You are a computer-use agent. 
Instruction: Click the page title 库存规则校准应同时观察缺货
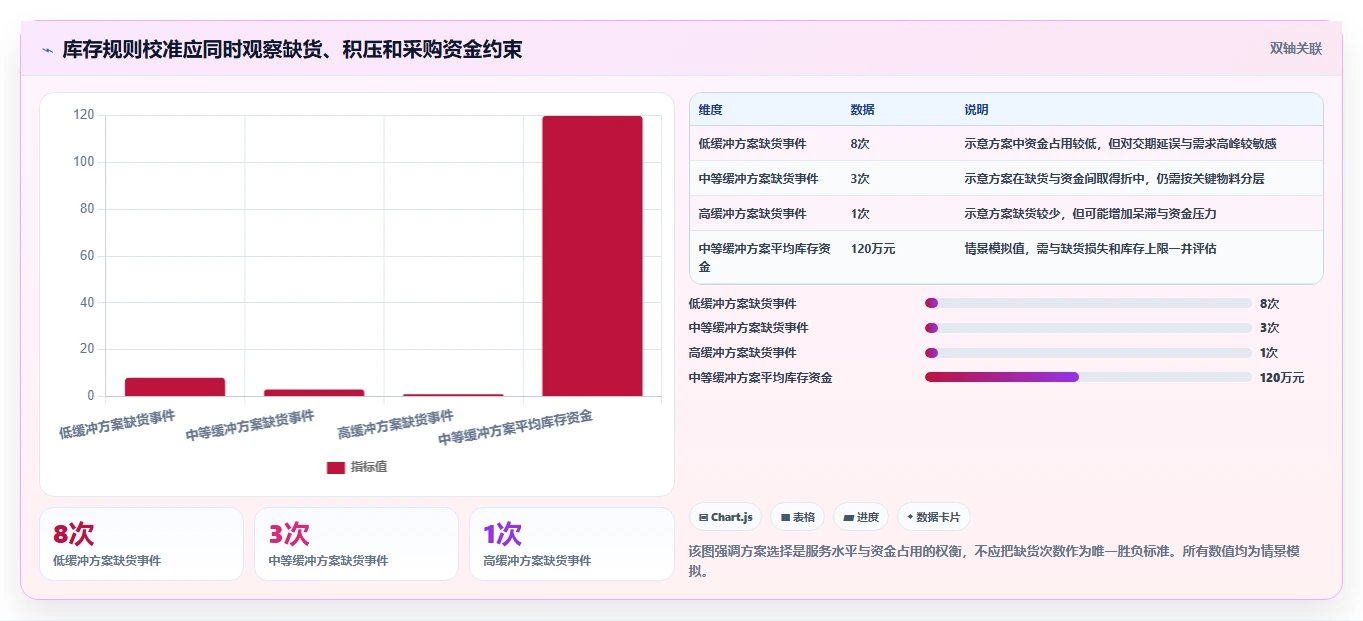point(292,49)
